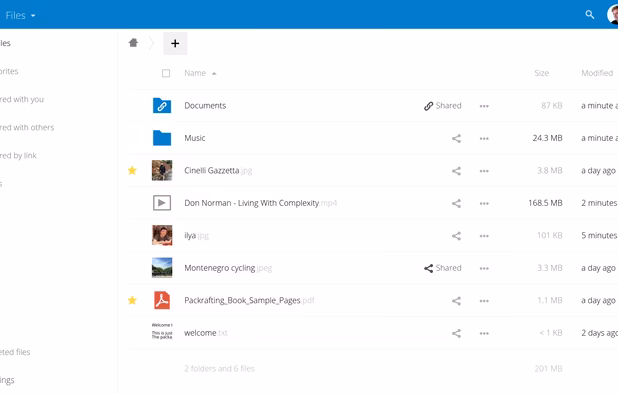Open the Music folder icon
Viewport: 618px width, 394px height.
coord(162,138)
